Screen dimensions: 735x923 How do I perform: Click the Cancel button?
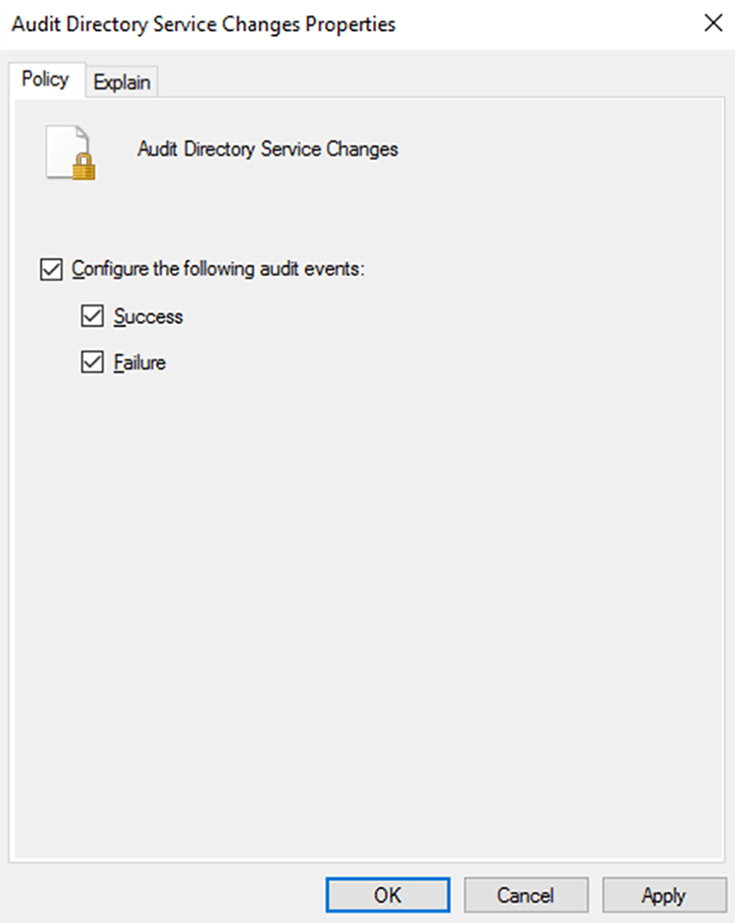coord(527,895)
